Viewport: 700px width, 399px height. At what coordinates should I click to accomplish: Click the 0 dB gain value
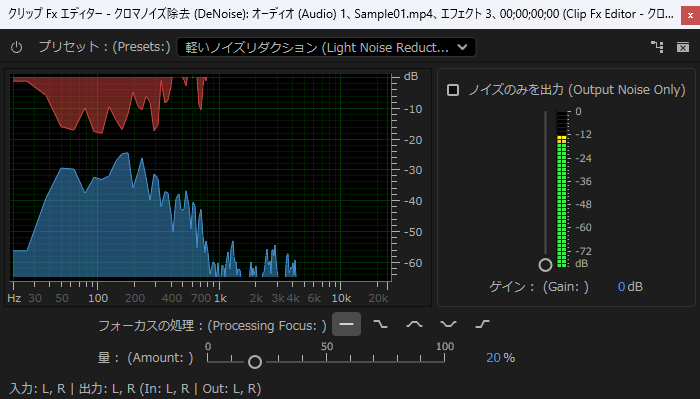[630, 287]
